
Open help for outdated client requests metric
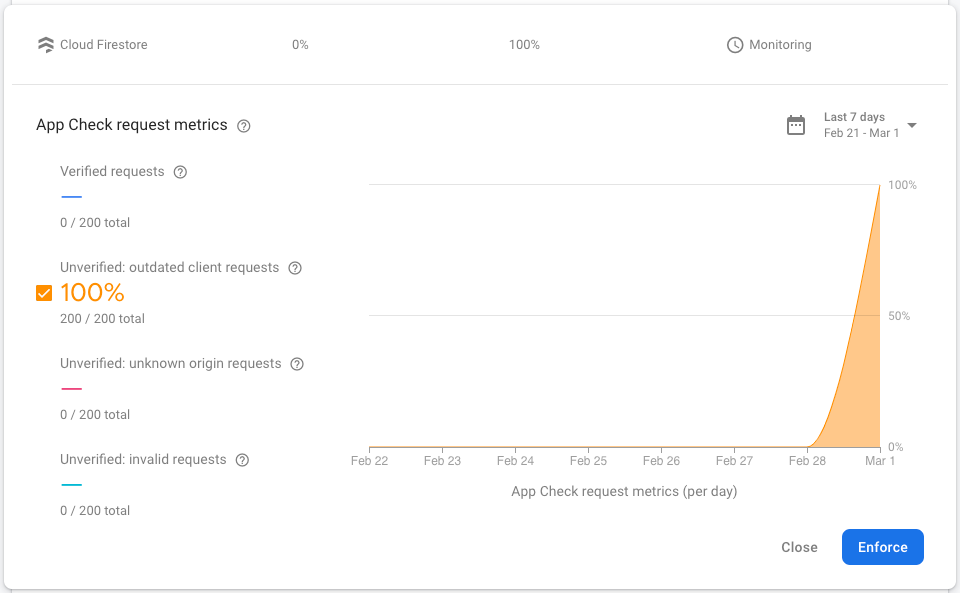pyautogui.click(x=295, y=267)
